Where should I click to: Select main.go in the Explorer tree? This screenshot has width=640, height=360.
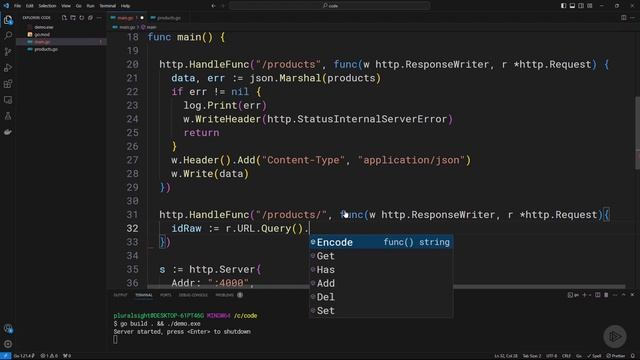coord(61,42)
